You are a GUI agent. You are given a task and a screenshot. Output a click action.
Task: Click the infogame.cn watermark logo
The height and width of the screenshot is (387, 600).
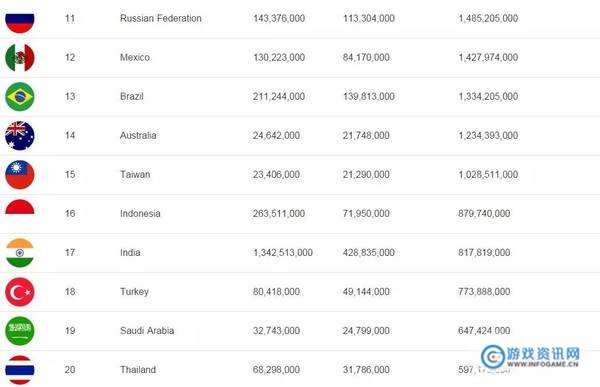click(x=530, y=356)
